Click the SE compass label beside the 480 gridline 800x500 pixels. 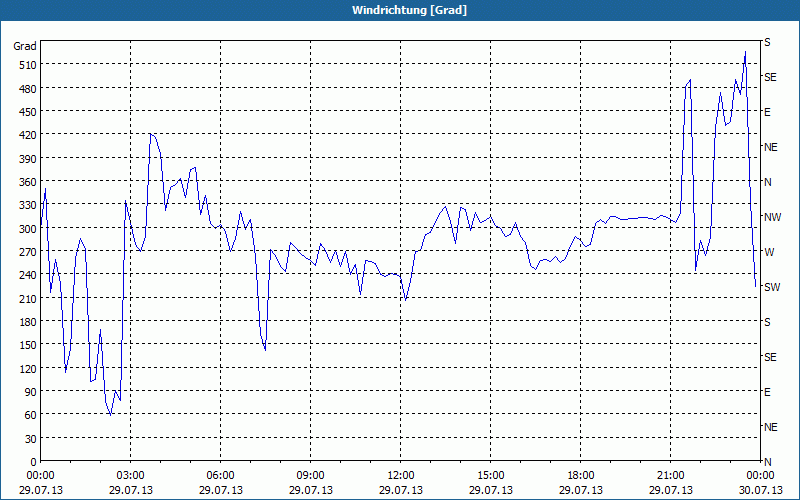click(770, 77)
